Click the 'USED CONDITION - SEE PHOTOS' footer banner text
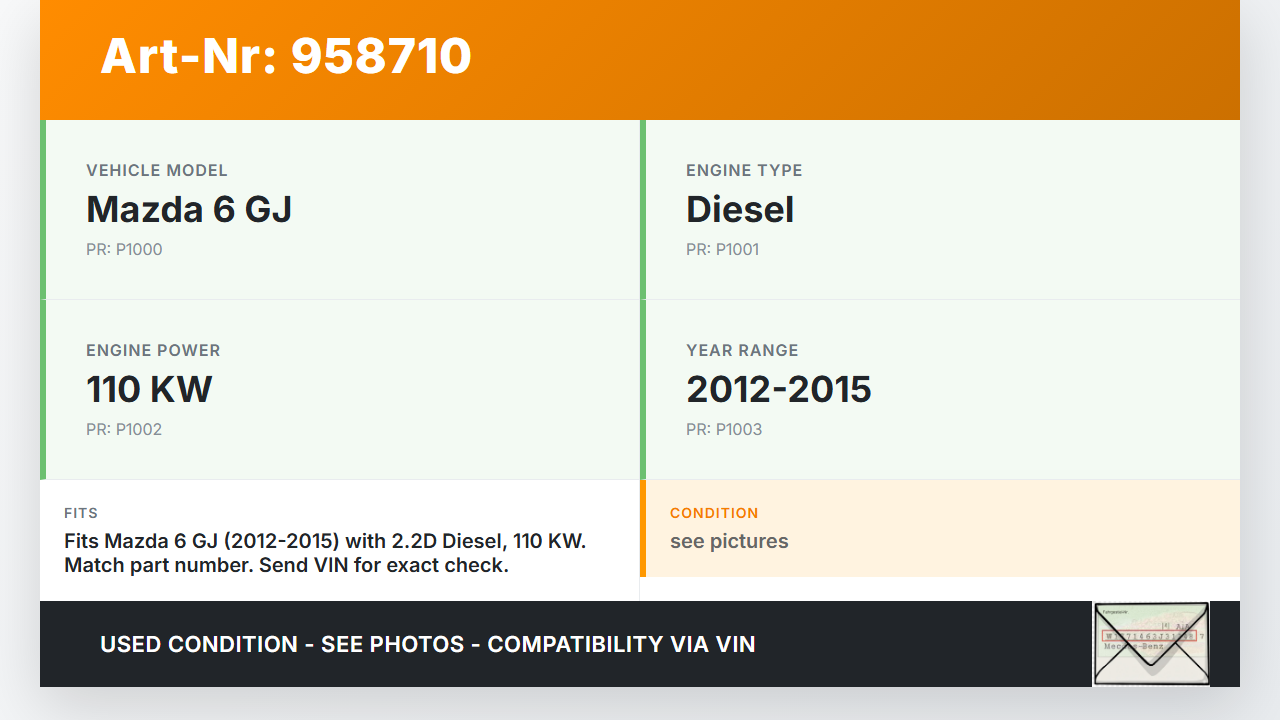The image size is (1280, 720). coord(428,644)
